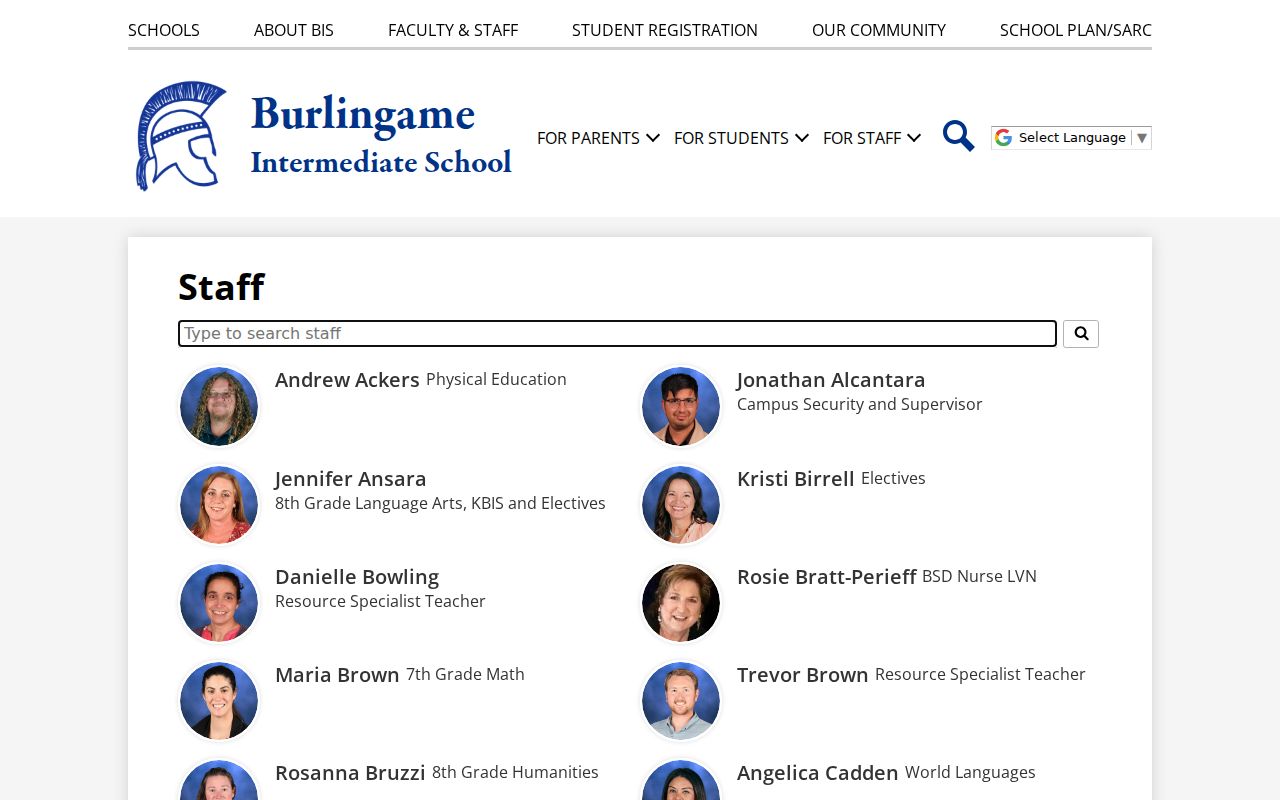Open Rosie Bratt-Perieff's profile photo
Image resolution: width=1280 pixels, height=800 pixels.
coord(681,602)
